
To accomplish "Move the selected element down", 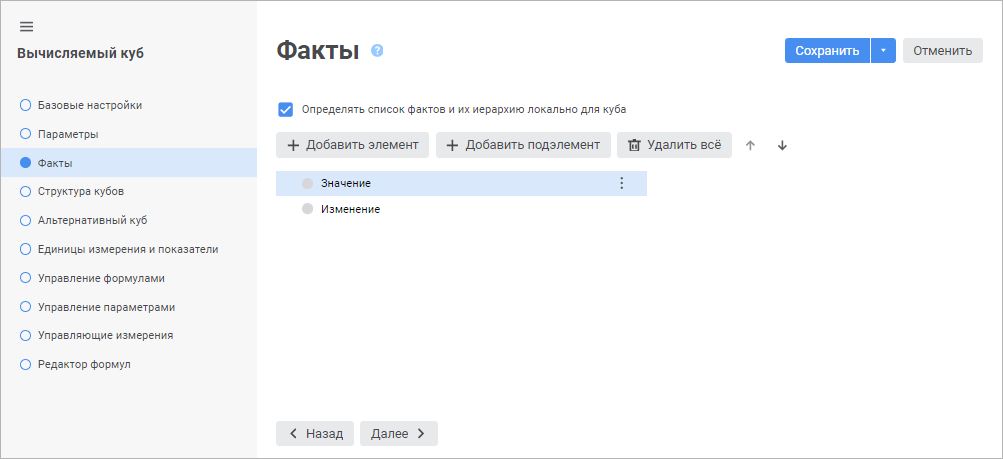I will click(782, 146).
